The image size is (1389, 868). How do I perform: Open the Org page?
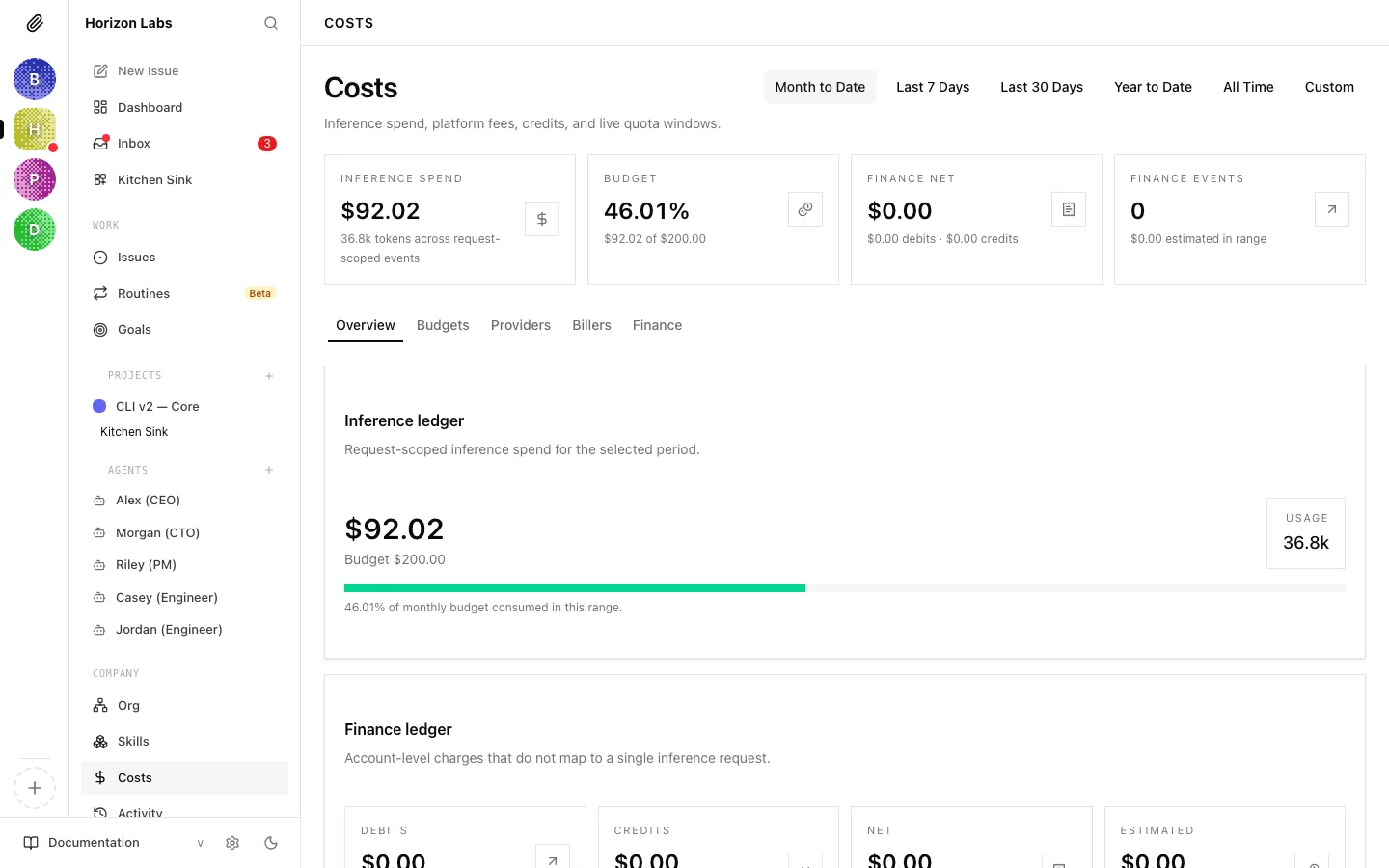(185, 706)
